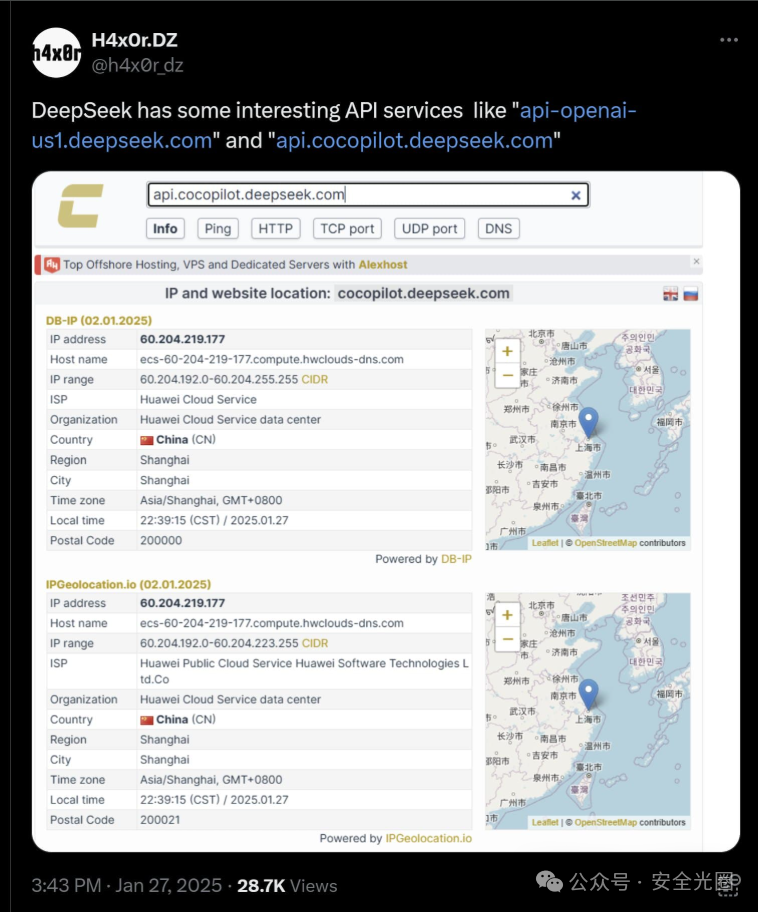Open CIDR link in IPGeolocation.io range row
This screenshot has width=758, height=912.
315,643
